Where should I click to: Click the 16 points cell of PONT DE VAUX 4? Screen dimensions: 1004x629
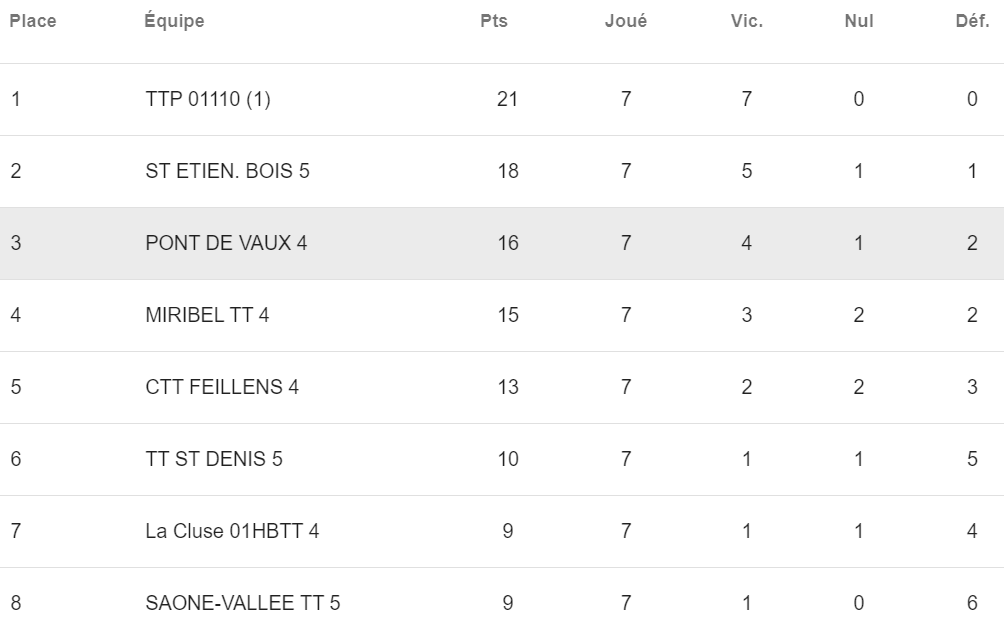pyautogui.click(x=508, y=243)
